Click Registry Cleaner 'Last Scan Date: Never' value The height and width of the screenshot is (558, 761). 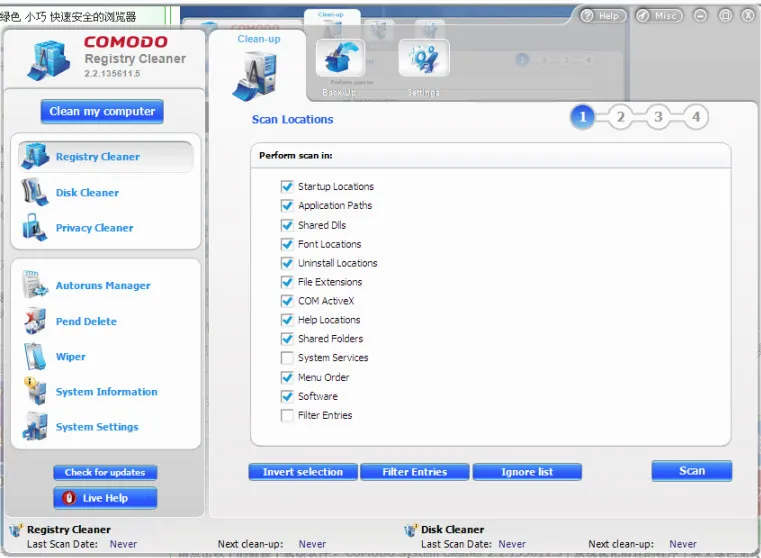tap(123, 544)
